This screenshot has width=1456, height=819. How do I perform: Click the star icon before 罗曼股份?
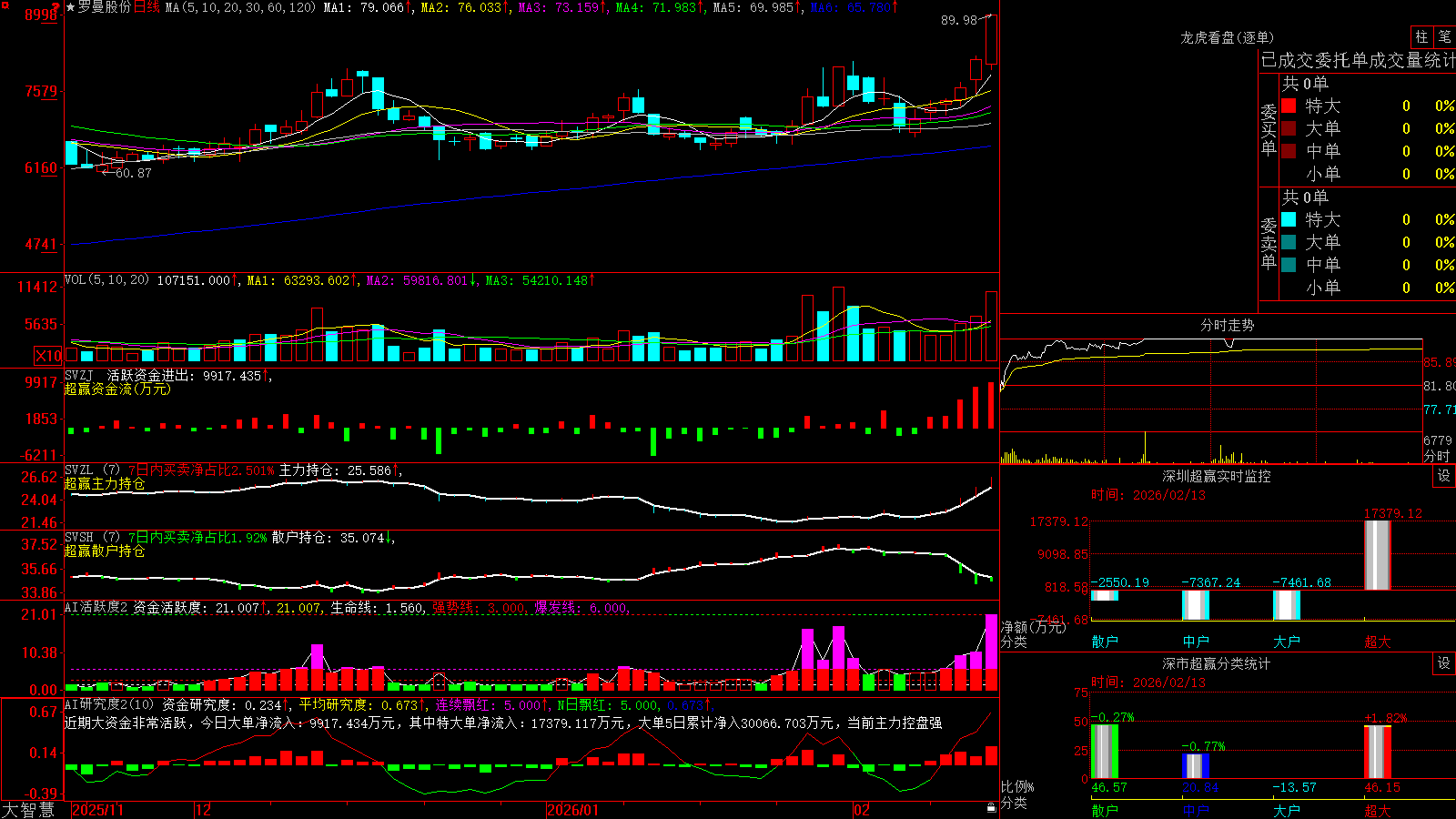tap(71, 7)
